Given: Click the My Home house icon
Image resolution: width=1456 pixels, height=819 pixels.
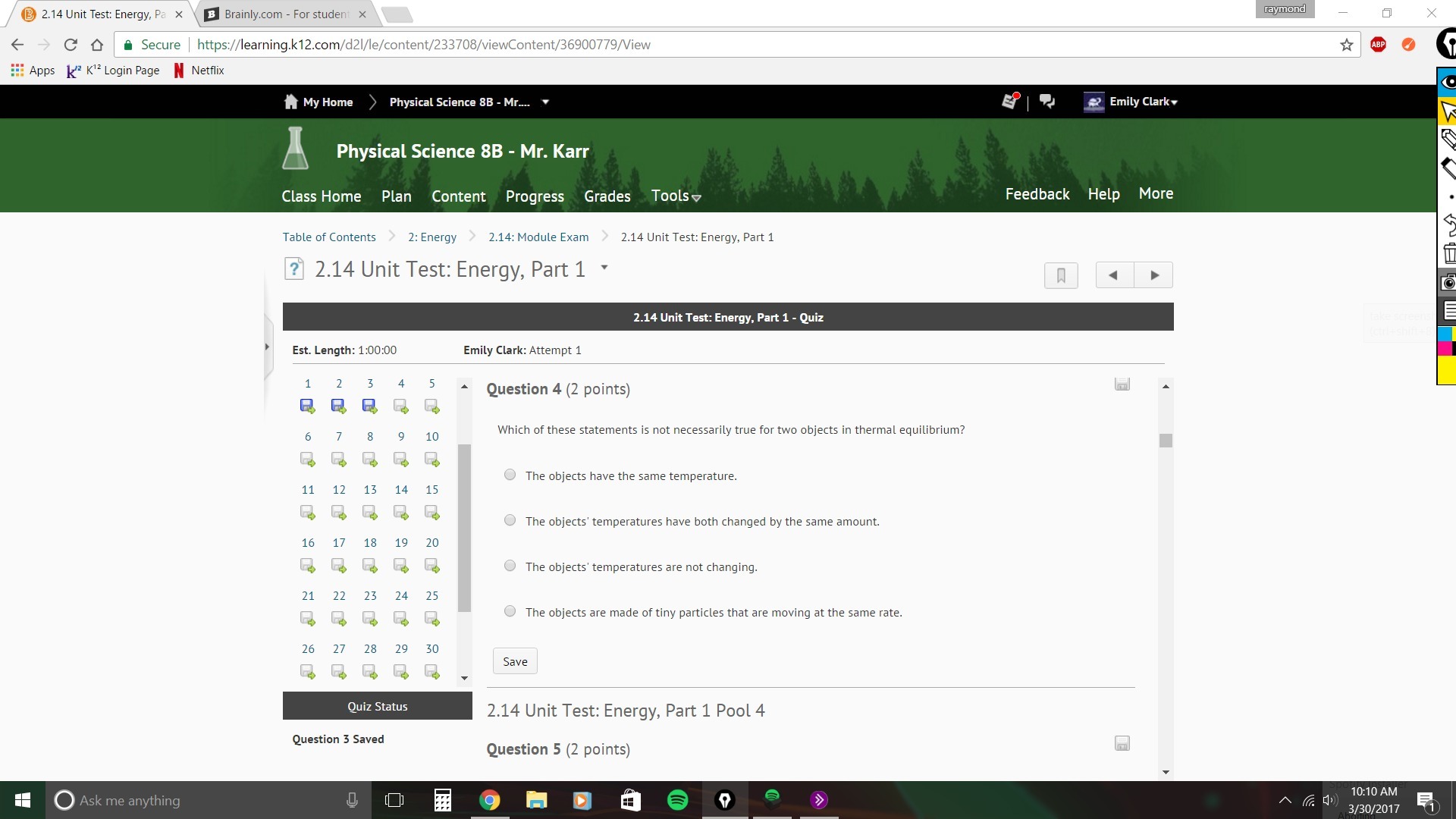Looking at the screenshot, I should 290,102.
